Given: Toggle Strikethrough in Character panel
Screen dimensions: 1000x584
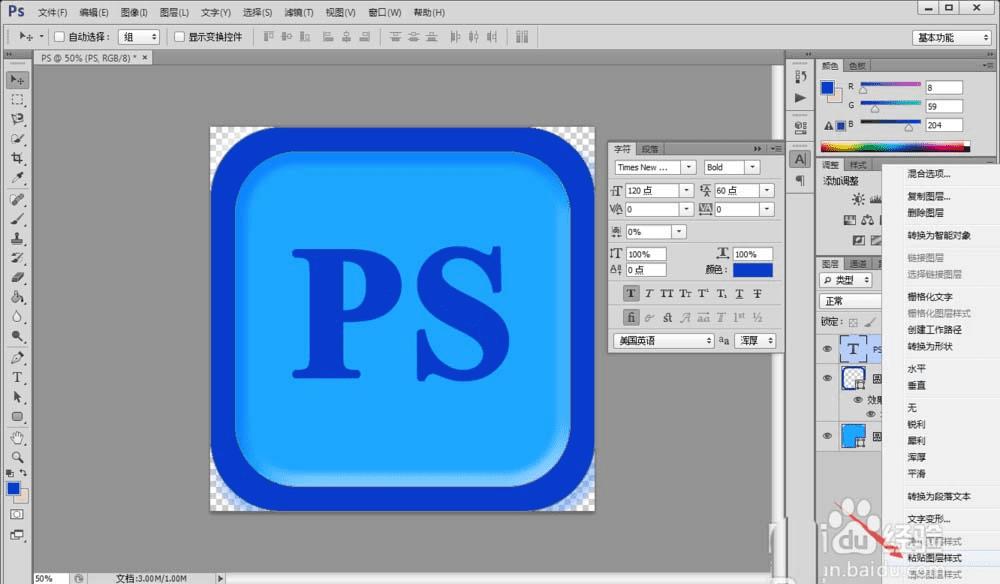Looking at the screenshot, I should point(757,293).
